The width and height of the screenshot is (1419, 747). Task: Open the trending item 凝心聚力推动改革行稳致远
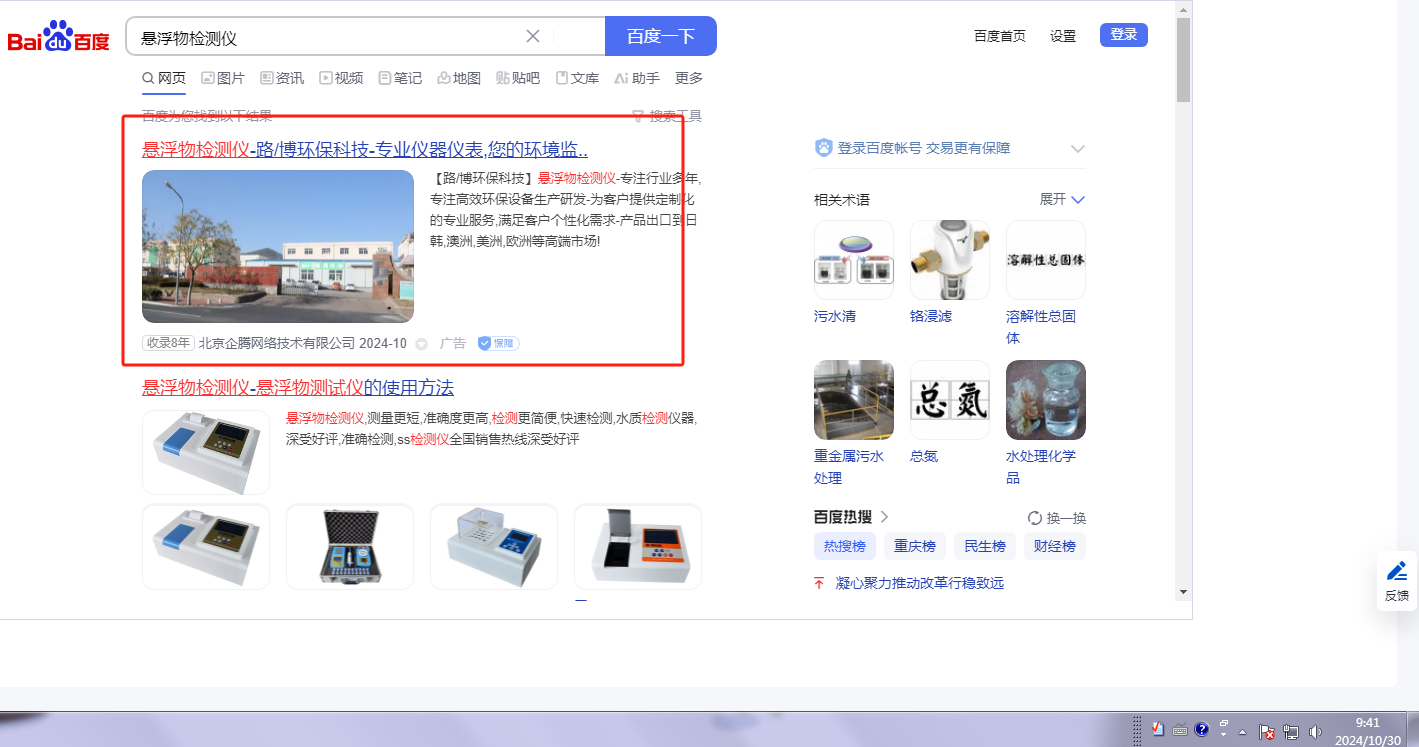click(x=920, y=582)
